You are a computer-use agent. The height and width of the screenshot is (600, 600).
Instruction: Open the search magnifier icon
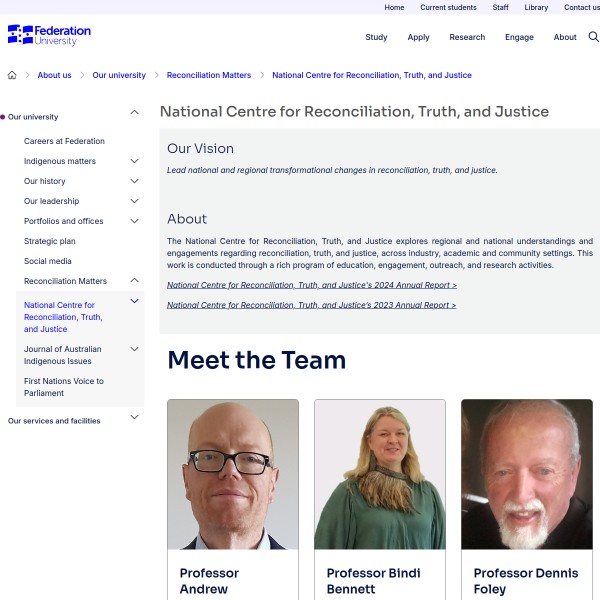[x=593, y=37]
